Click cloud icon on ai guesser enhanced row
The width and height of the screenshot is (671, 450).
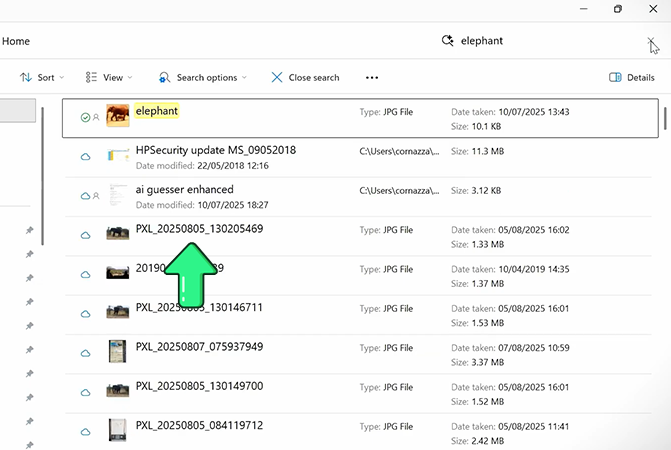pos(86,196)
